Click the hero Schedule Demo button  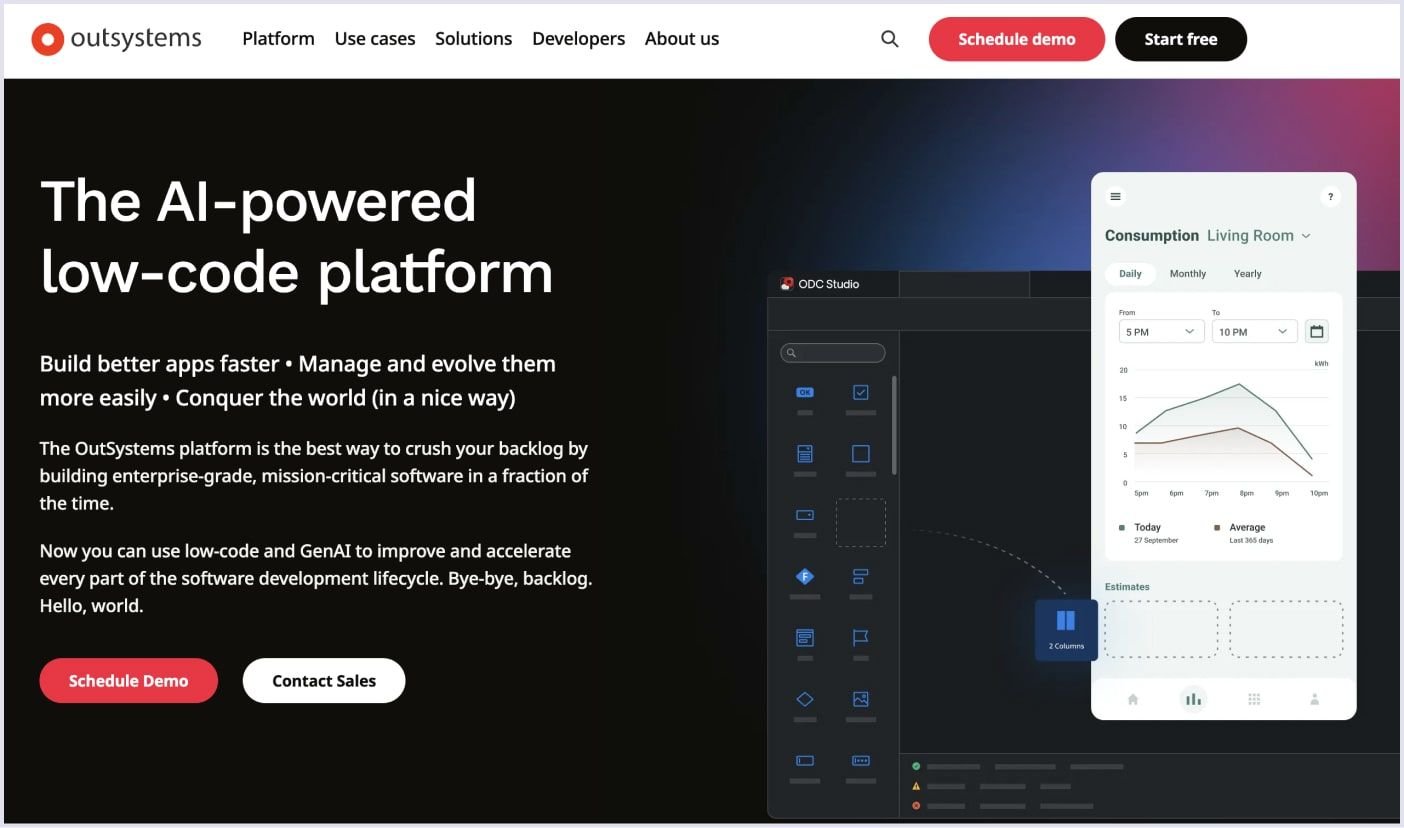point(129,680)
